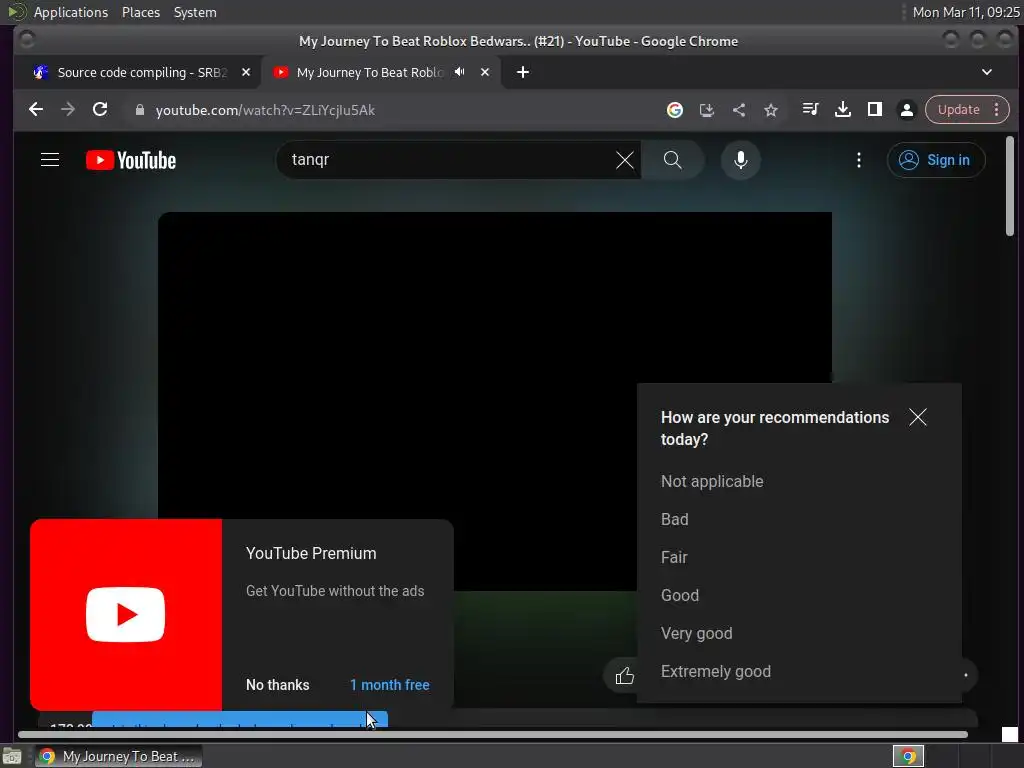Screen dimensions: 1024x768
Task: Click the show desktop icon in taskbar
Action: click(12, 756)
